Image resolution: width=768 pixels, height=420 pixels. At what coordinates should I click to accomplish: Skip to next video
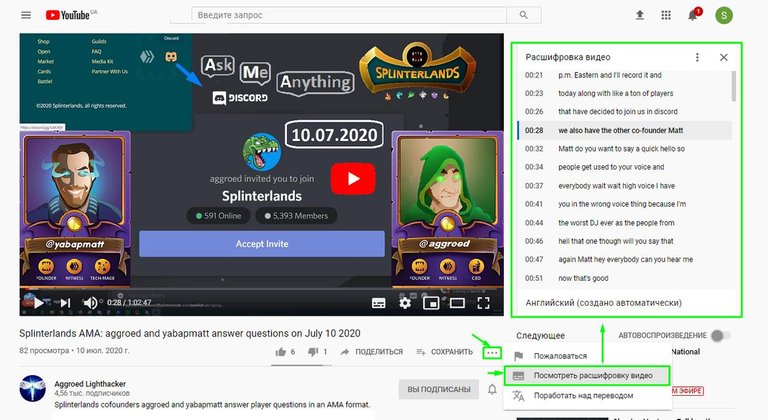(x=65, y=303)
